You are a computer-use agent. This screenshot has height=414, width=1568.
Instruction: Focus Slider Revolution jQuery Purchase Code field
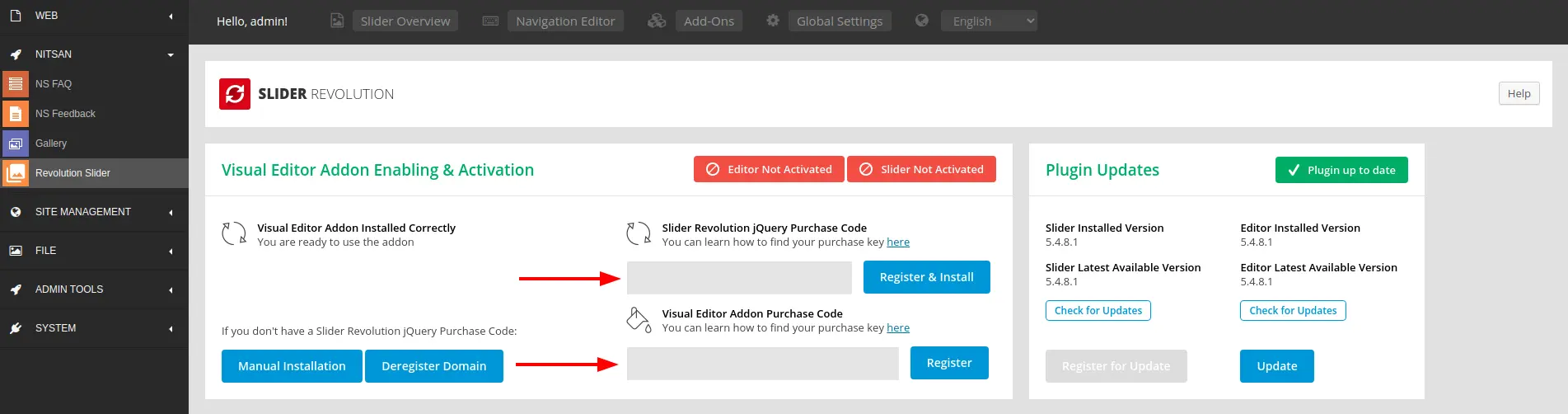pos(739,278)
